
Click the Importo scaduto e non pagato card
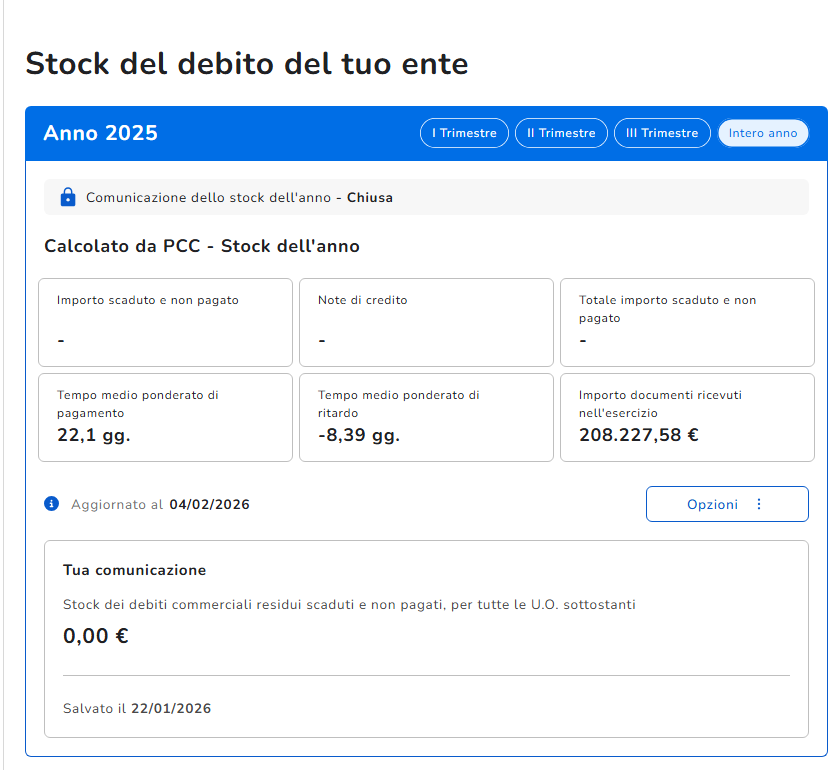pyautogui.click(x=165, y=322)
